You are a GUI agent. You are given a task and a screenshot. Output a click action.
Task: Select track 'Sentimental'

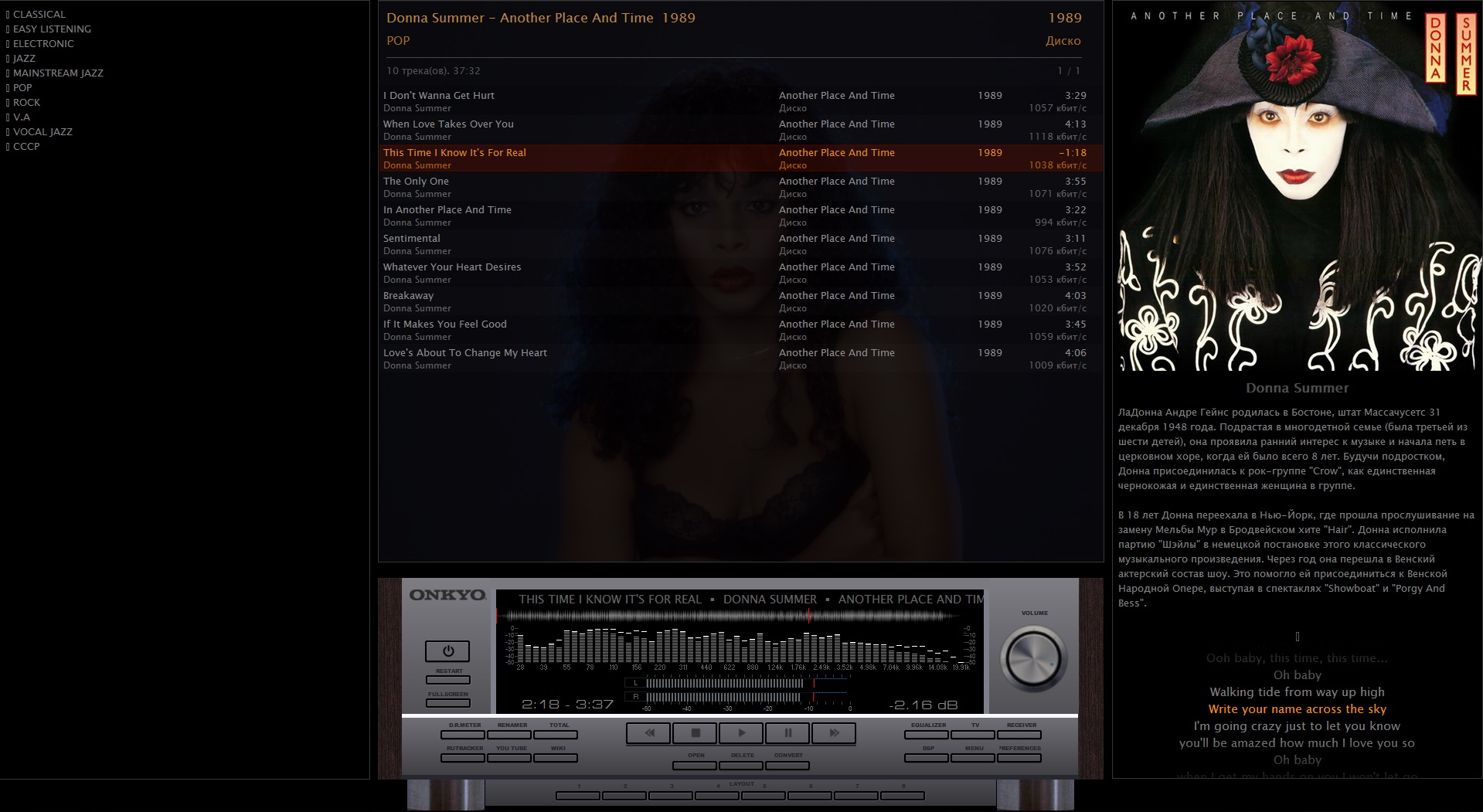click(x=740, y=244)
